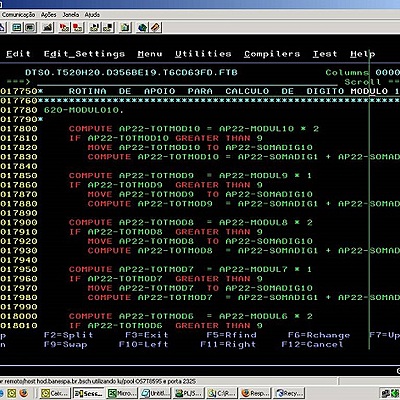Click the orange pencil toolbar icon
The height and width of the screenshot is (400, 400).
pos(156,27)
